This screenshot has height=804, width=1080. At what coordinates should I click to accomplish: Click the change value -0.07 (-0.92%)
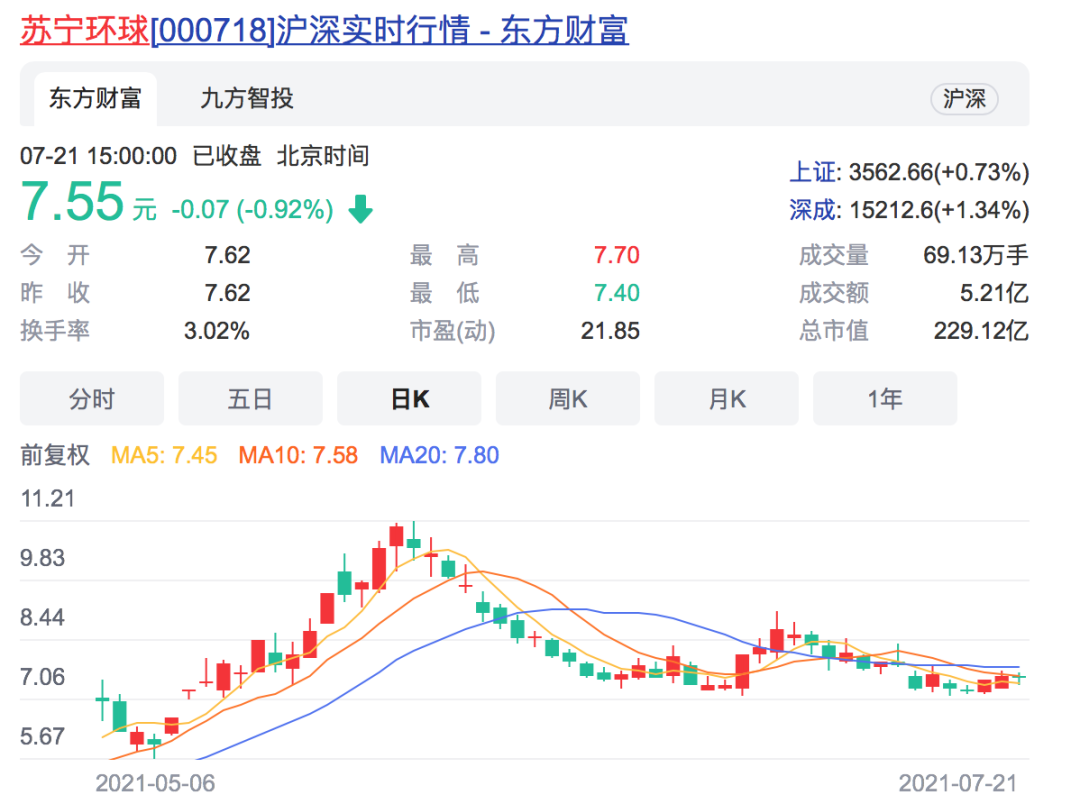click(x=252, y=209)
